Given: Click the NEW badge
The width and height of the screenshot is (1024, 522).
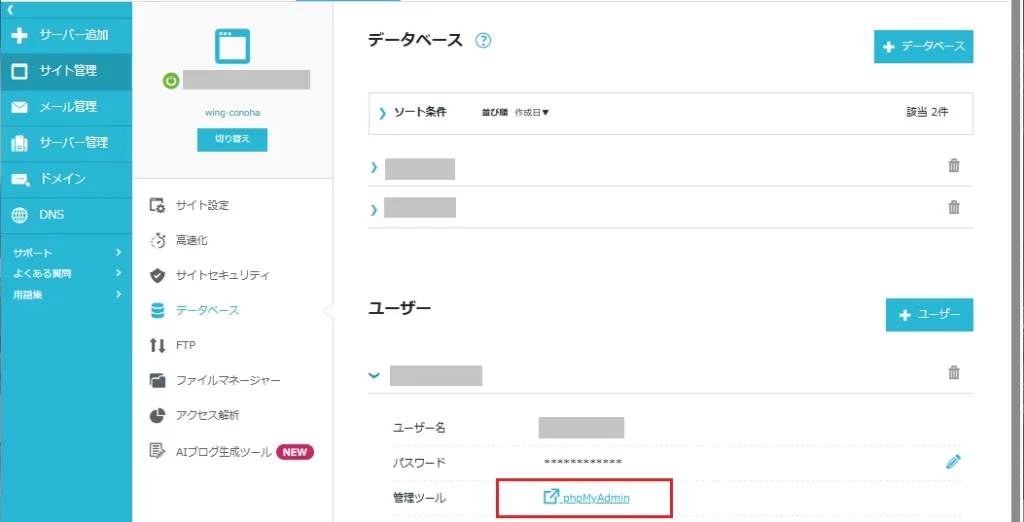Looking at the screenshot, I should [295, 452].
